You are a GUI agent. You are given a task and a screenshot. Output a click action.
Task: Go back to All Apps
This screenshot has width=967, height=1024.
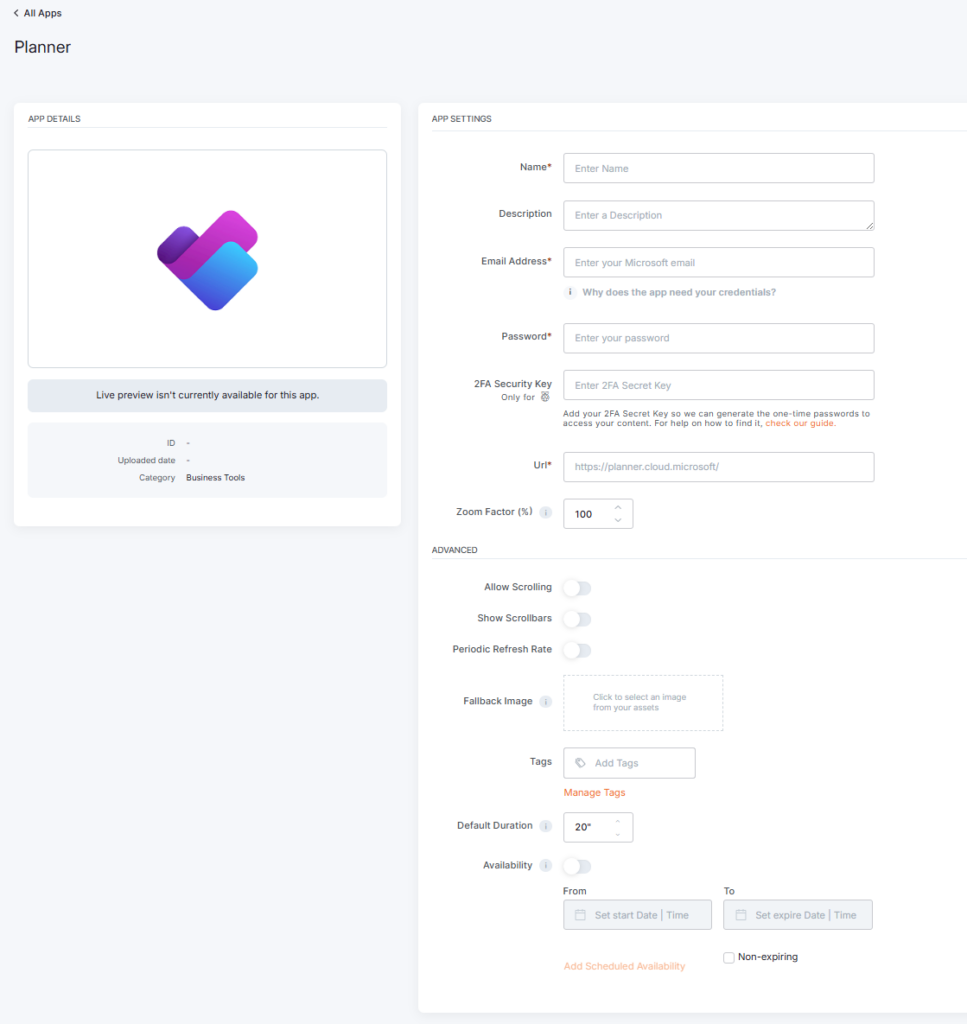pyautogui.click(x=37, y=13)
